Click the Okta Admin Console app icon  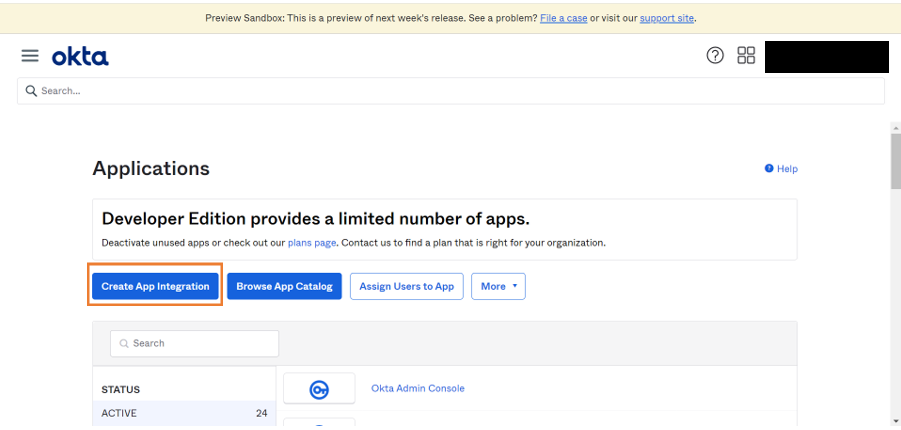(x=319, y=389)
